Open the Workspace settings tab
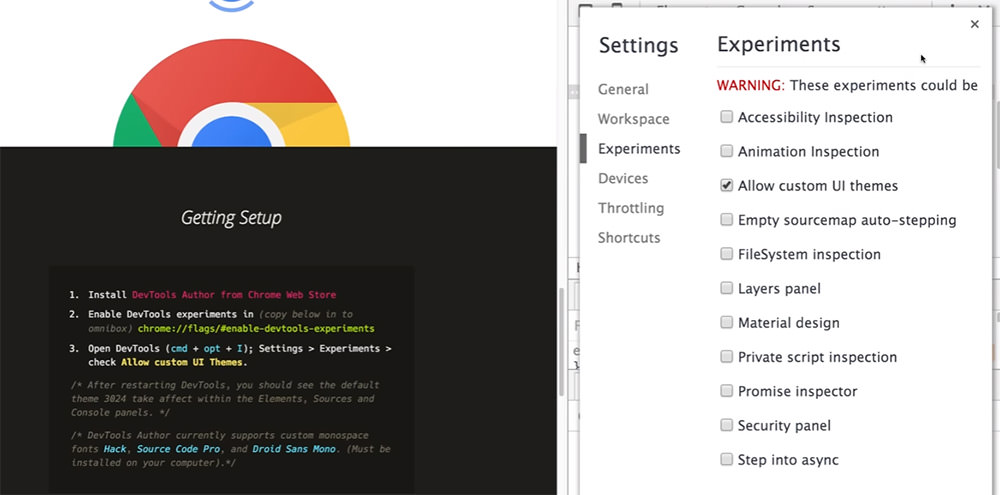The image size is (1000, 495). point(633,119)
